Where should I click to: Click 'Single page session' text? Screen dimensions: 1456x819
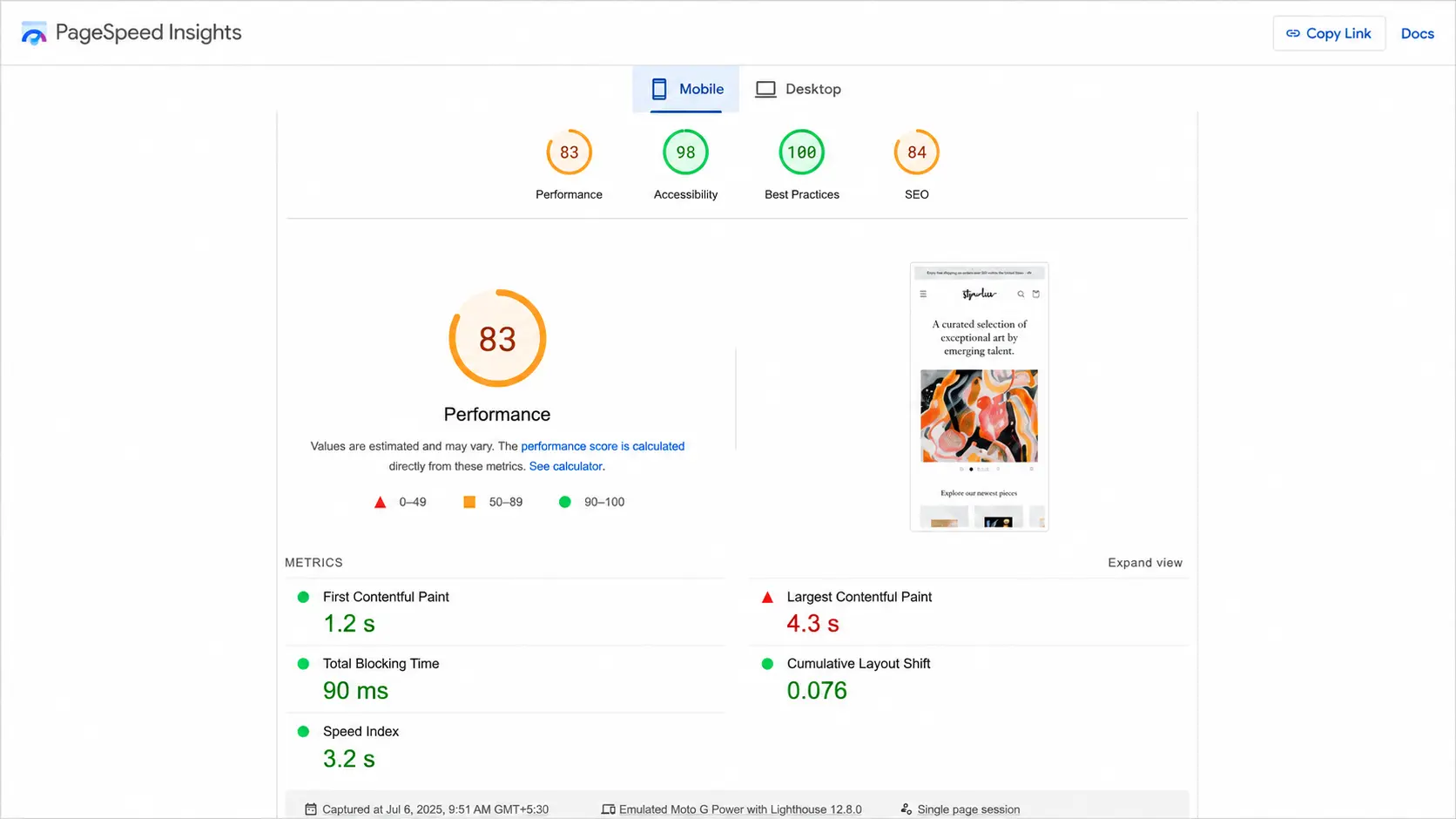(968, 809)
